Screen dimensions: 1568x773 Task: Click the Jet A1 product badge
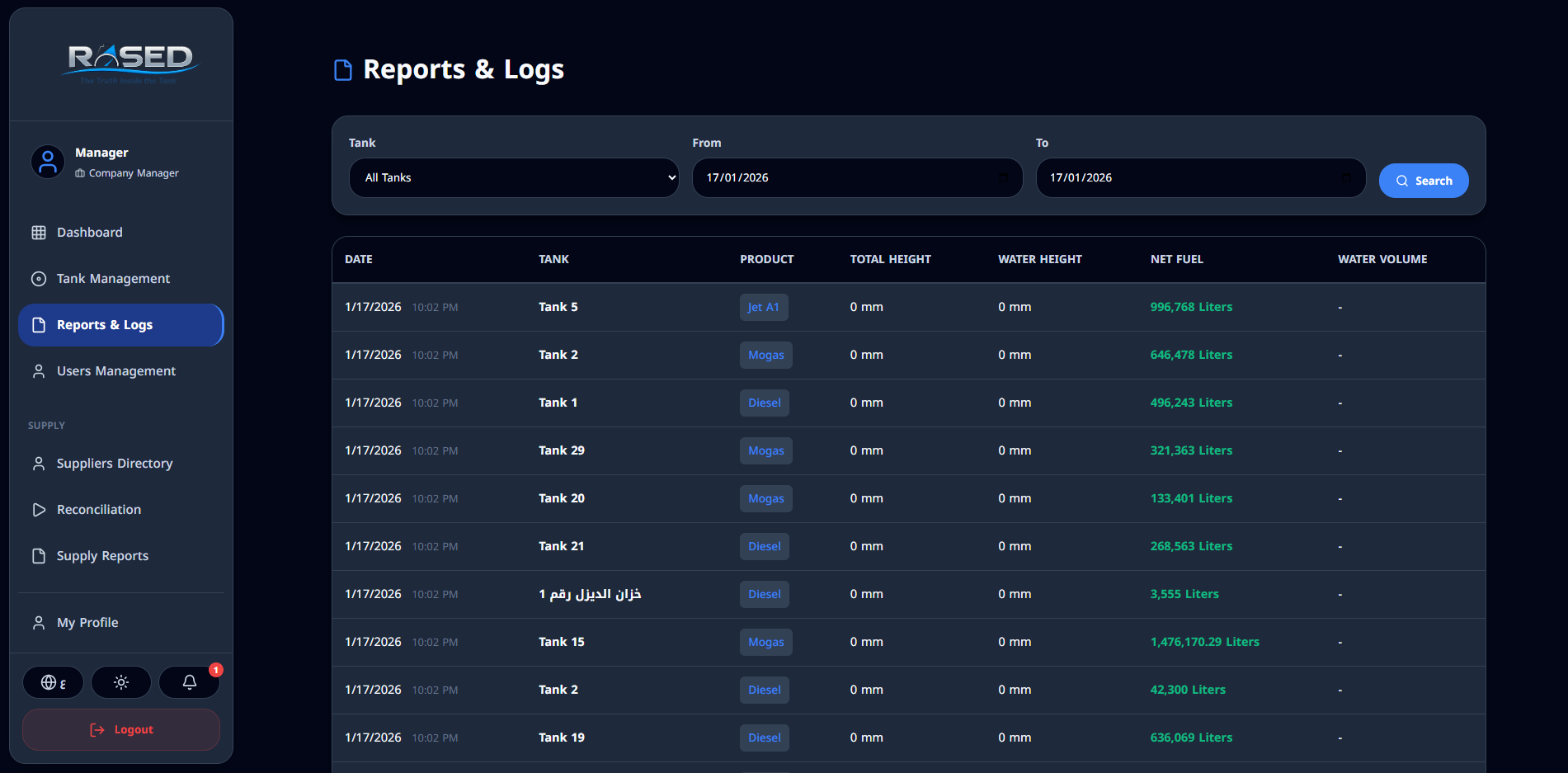[763, 308]
